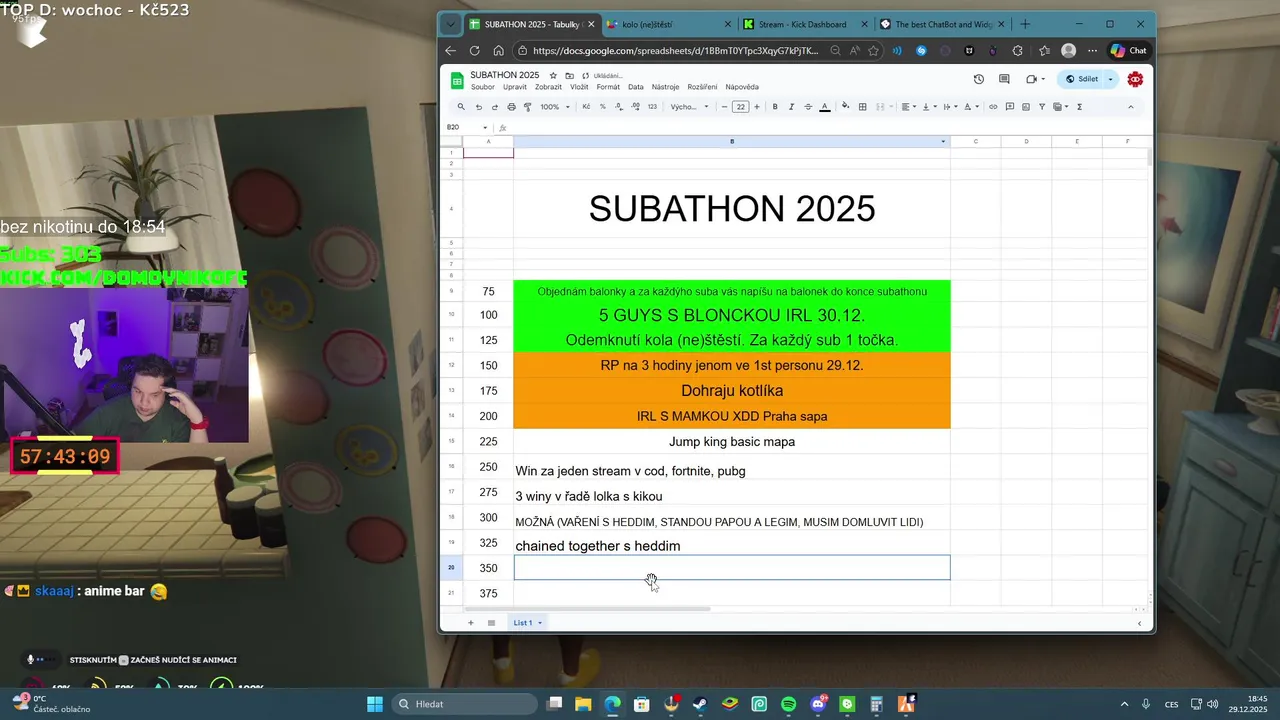Image resolution: width=1280 pixels, height=720 pixels.
Task: Insert chart icon in toolbar
Action: point(1026,107)
